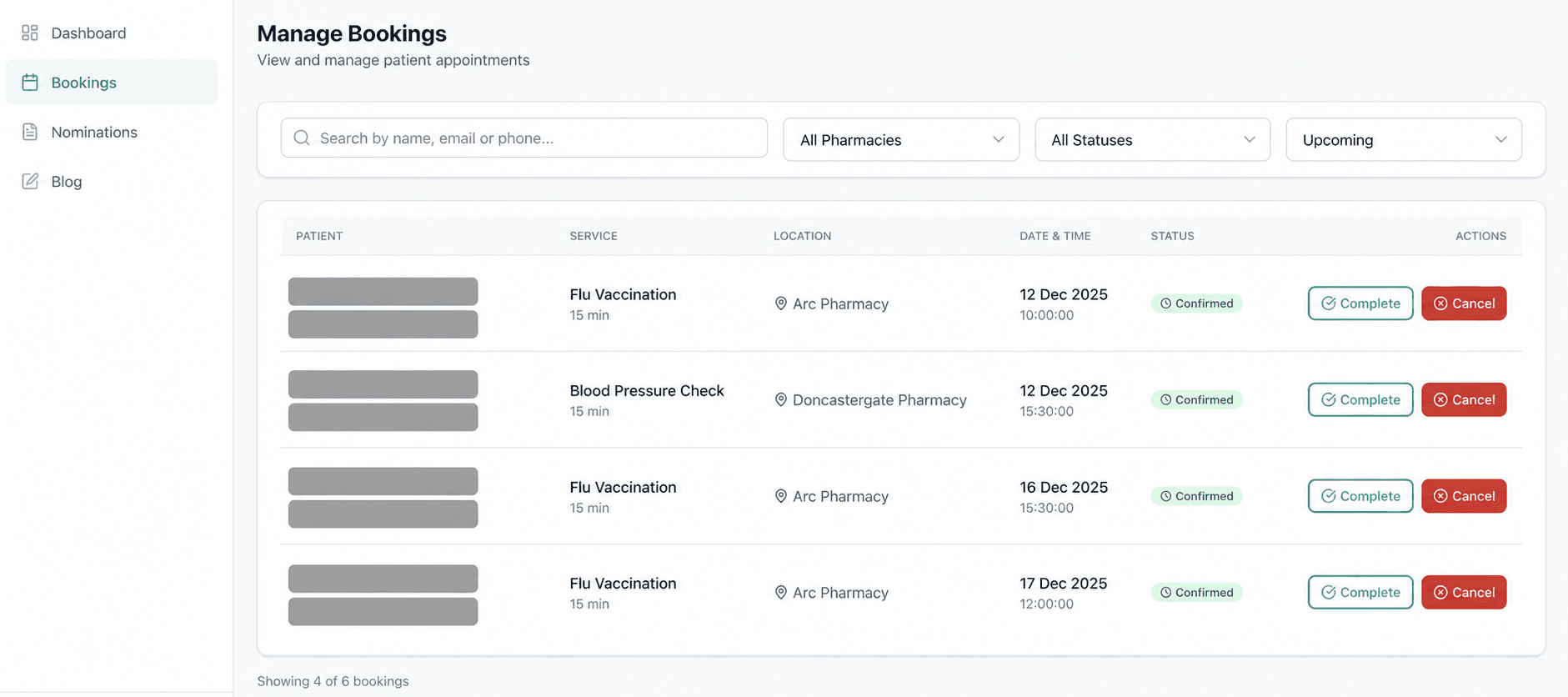Click clock icon in 17 Dec Confirmed badge

[x=1166, y=593]
